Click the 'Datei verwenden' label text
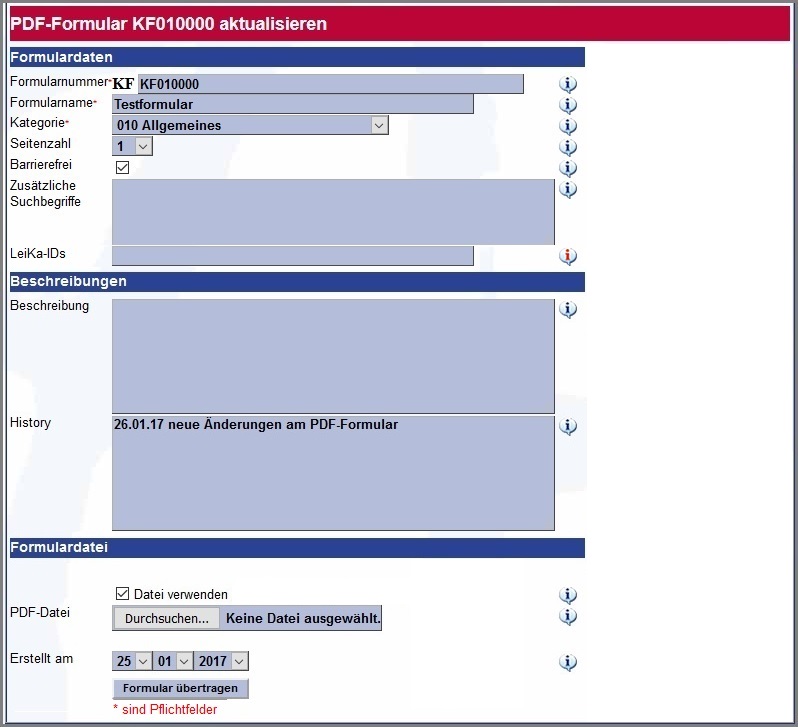The width and height of the screenshot is (798, 727). pos(181,594)
